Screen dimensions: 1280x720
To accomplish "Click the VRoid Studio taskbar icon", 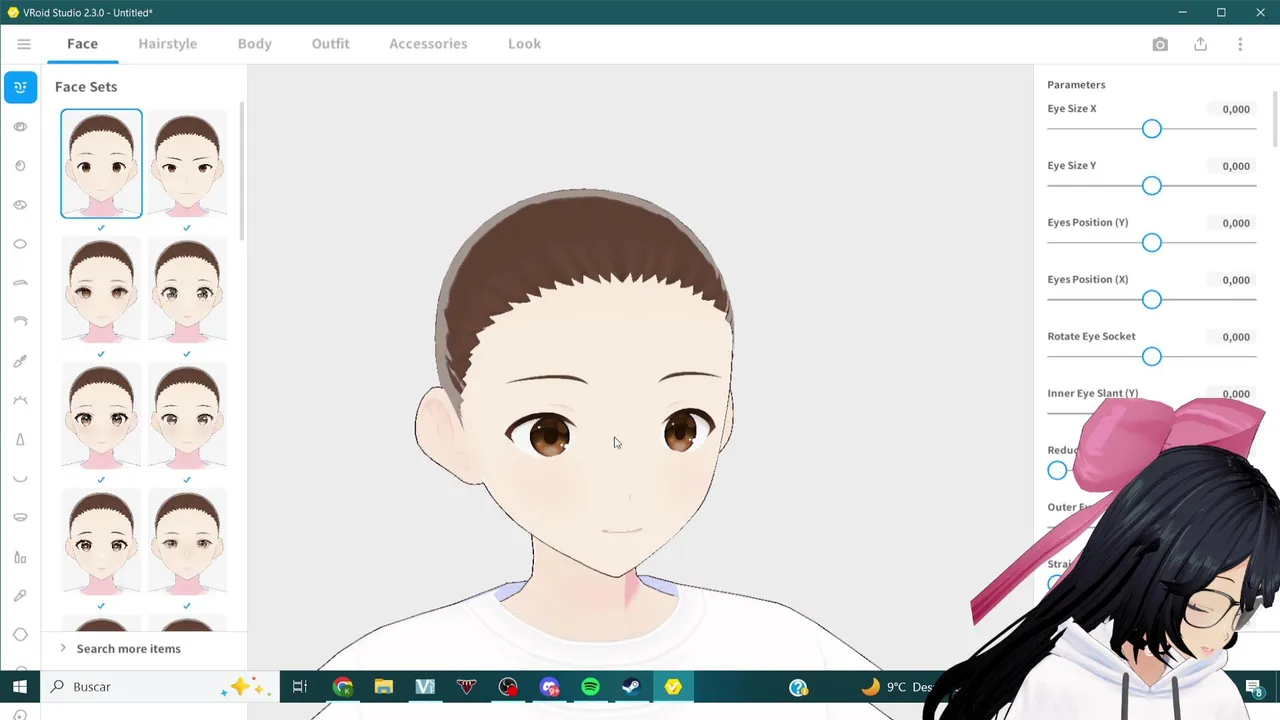I will [x=673, y=687].
